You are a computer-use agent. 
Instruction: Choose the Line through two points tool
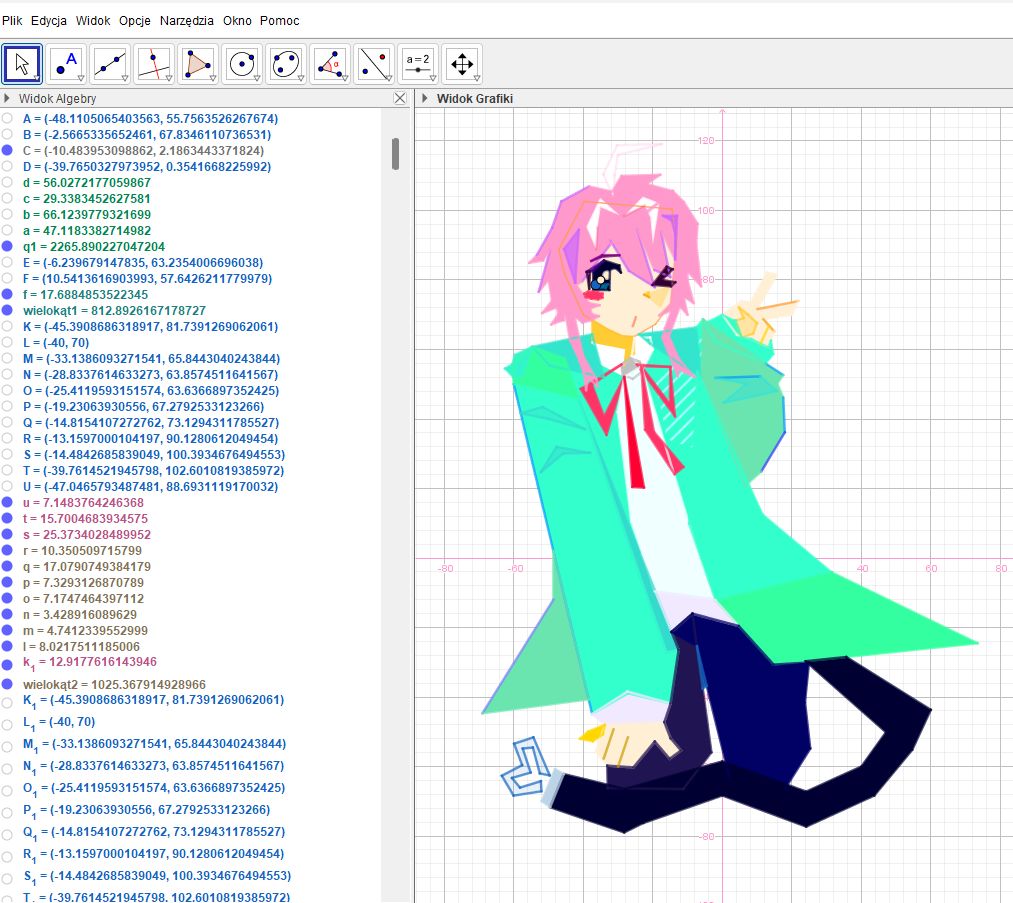click(x=110, y=64)
